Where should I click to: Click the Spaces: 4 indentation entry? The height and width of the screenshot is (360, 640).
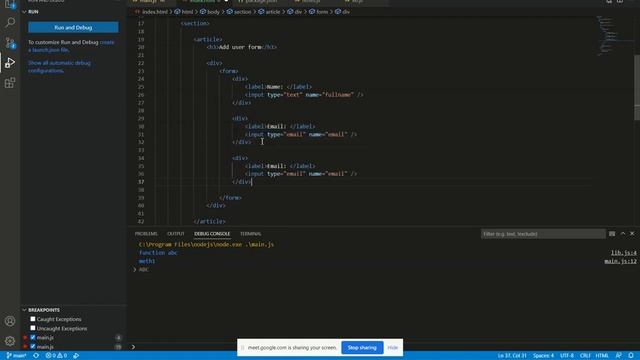point(544,356)
